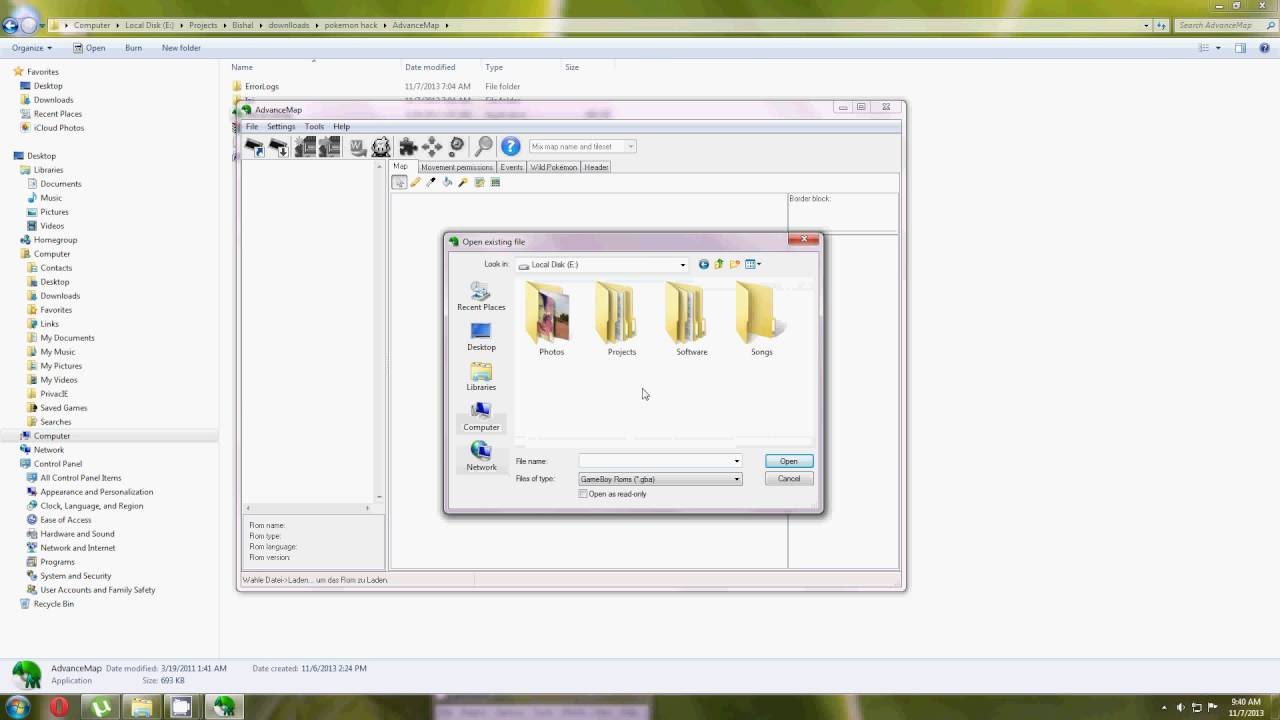Open the Organize dropdown in Explorer
1280x720 pixels.
coord(32,48)
